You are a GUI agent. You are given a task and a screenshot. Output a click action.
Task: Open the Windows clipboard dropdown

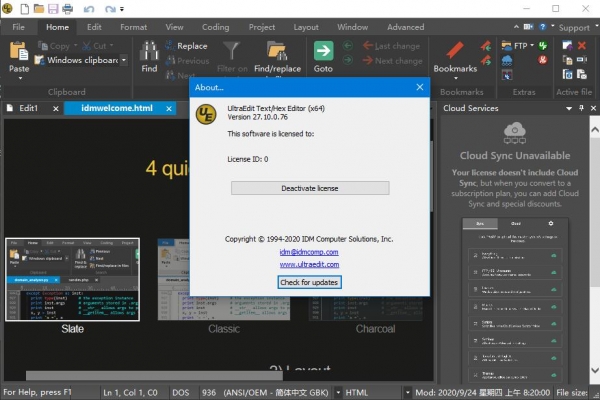[x=124, y=60]
